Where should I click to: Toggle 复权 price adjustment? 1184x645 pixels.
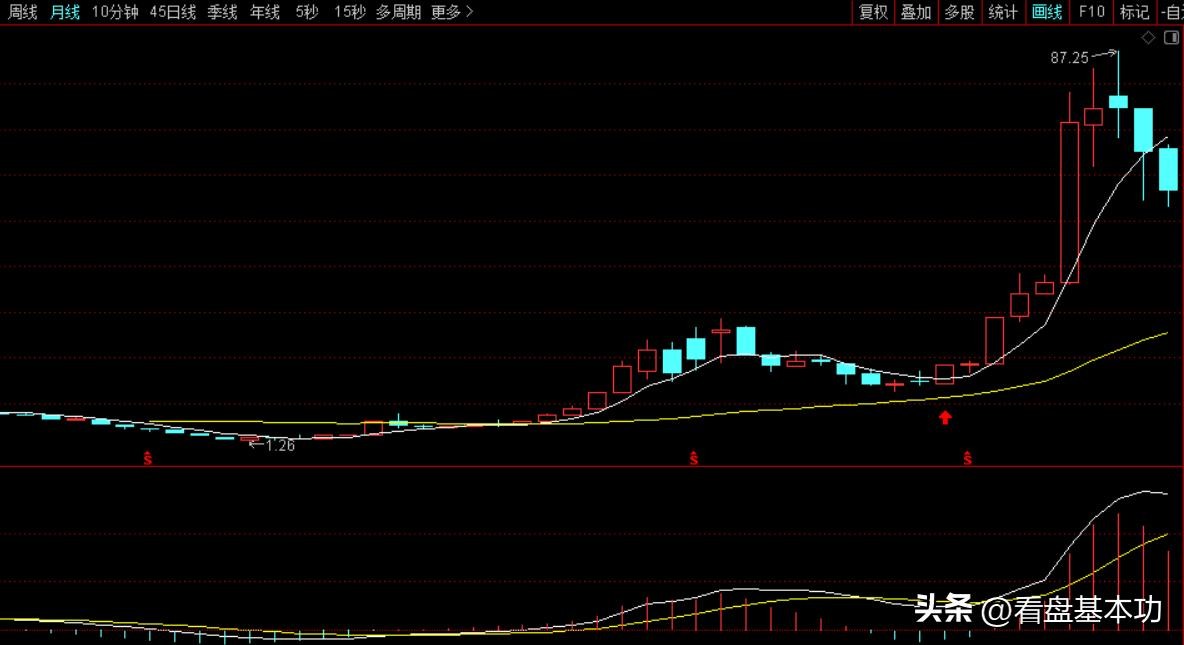pyautogui.click(x=873, y=12)
